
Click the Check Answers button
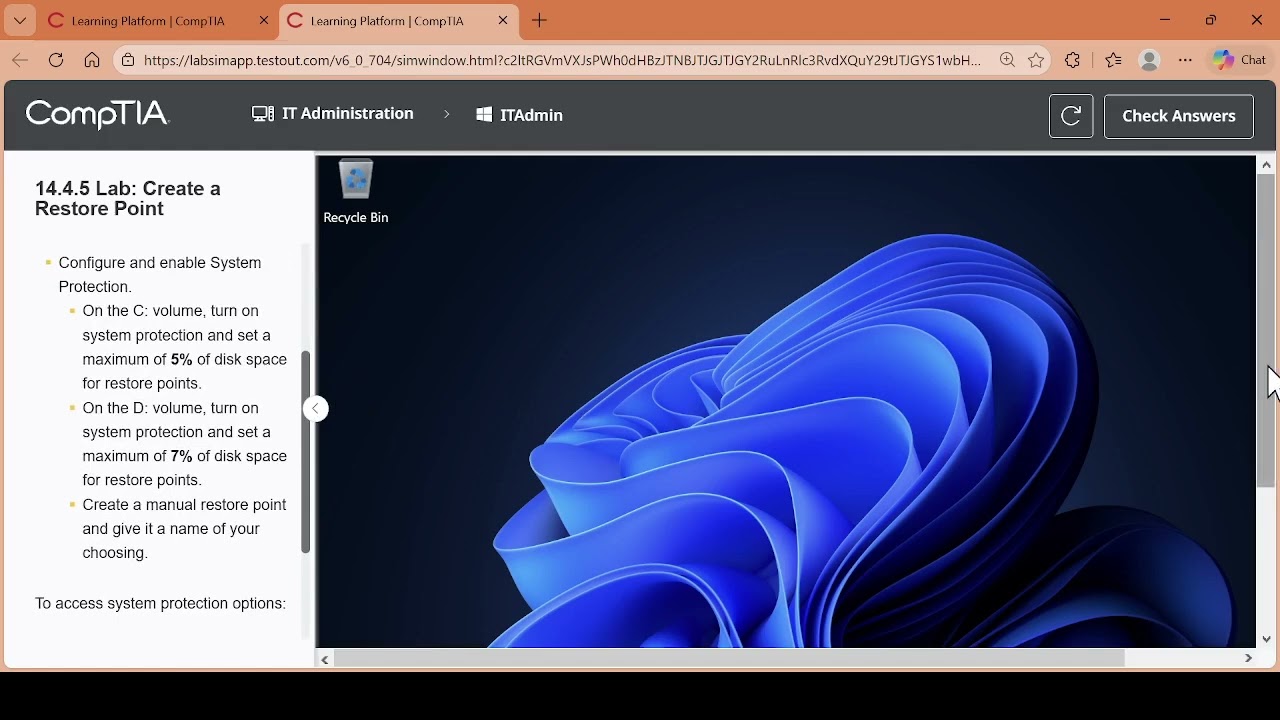(x=1179, y=116)
